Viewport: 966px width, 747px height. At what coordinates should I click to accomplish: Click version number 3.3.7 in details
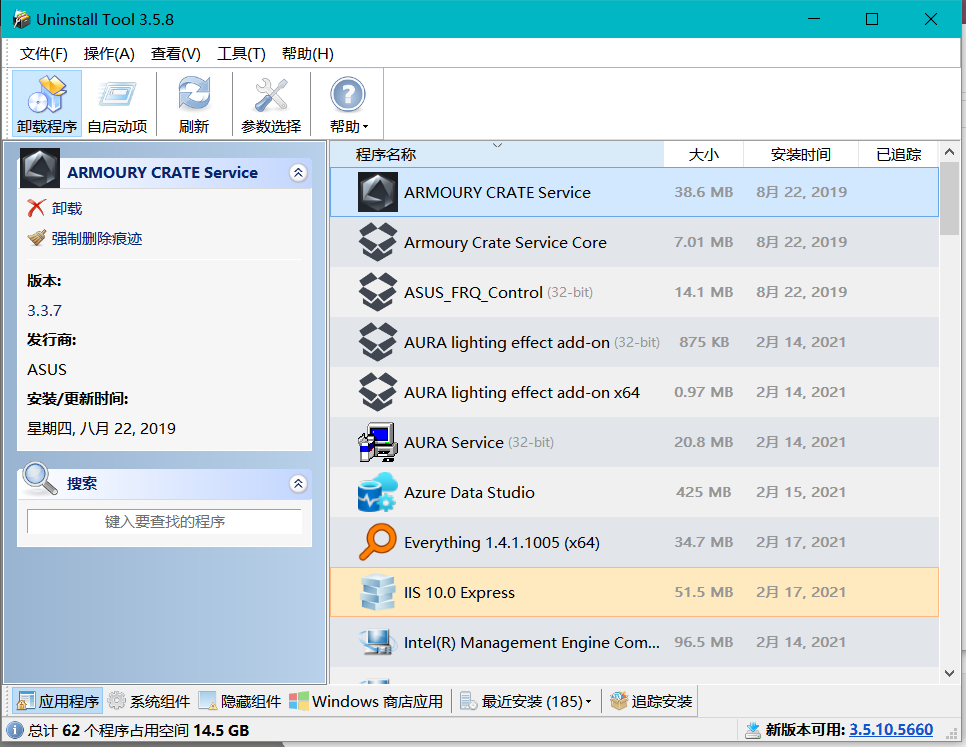[44, 310]
